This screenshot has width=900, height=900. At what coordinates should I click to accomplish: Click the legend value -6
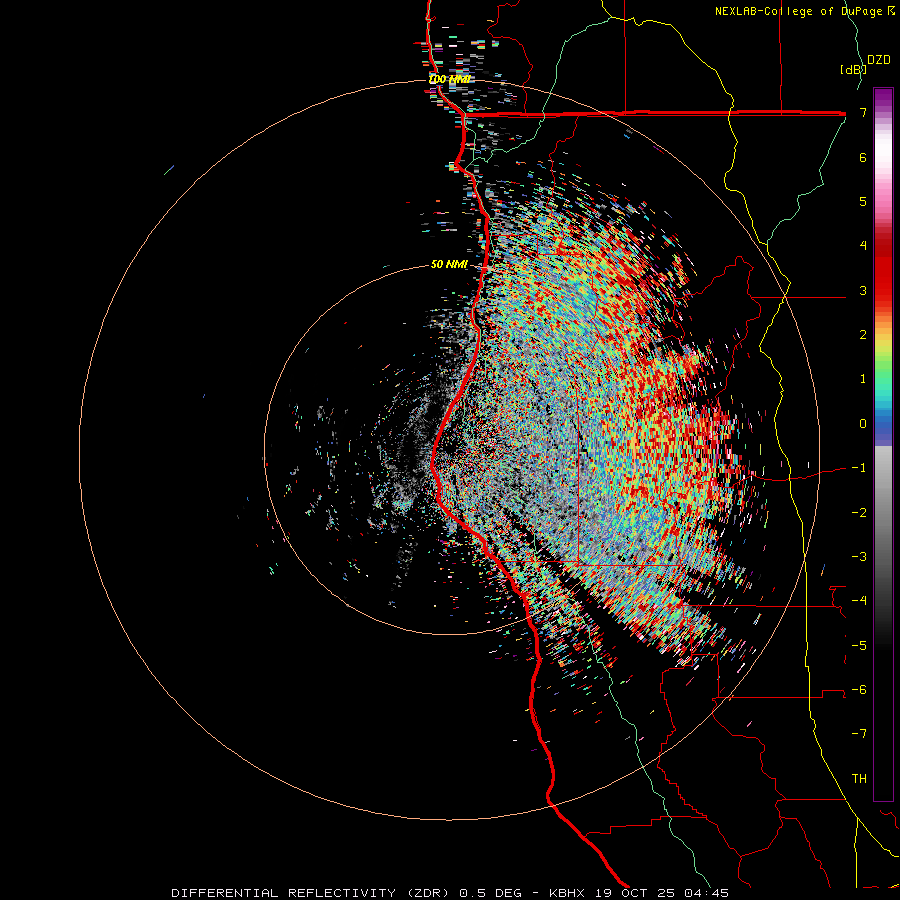click(x=859, y=689)
